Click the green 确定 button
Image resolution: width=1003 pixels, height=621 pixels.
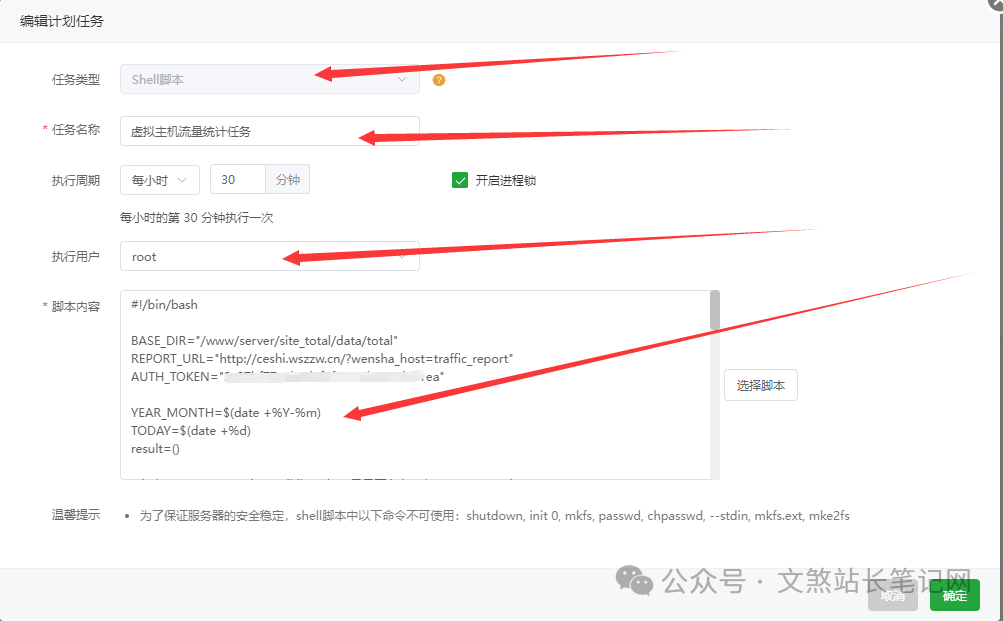pos(954,595)
